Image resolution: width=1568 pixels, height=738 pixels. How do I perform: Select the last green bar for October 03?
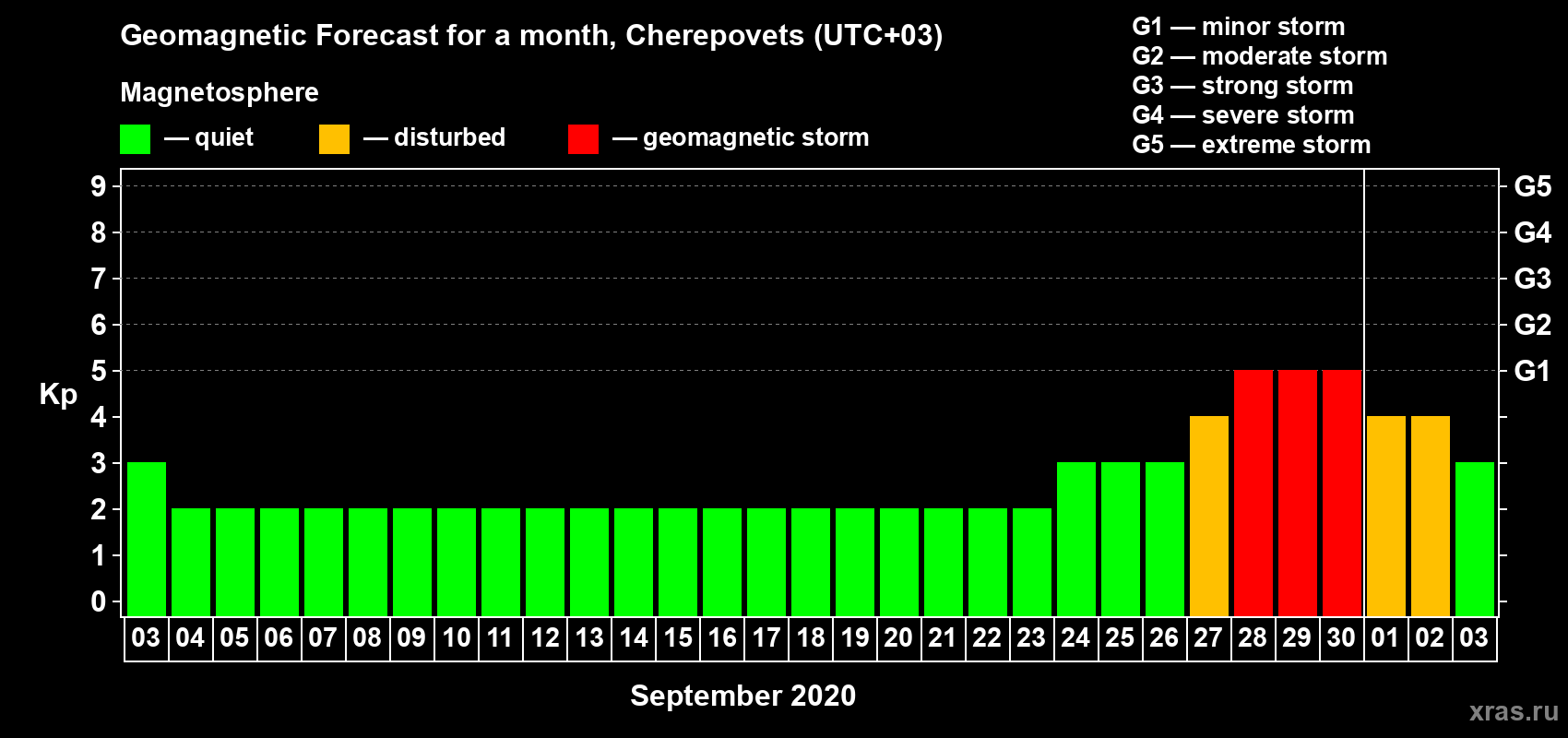click(1475, 539)
